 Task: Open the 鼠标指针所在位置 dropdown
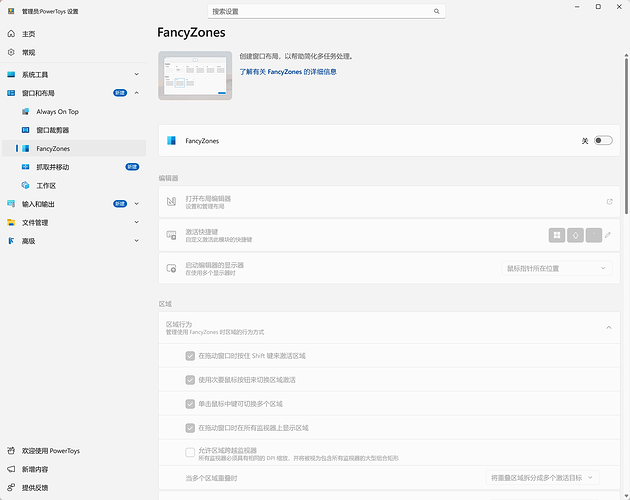[x=557, y=268]
